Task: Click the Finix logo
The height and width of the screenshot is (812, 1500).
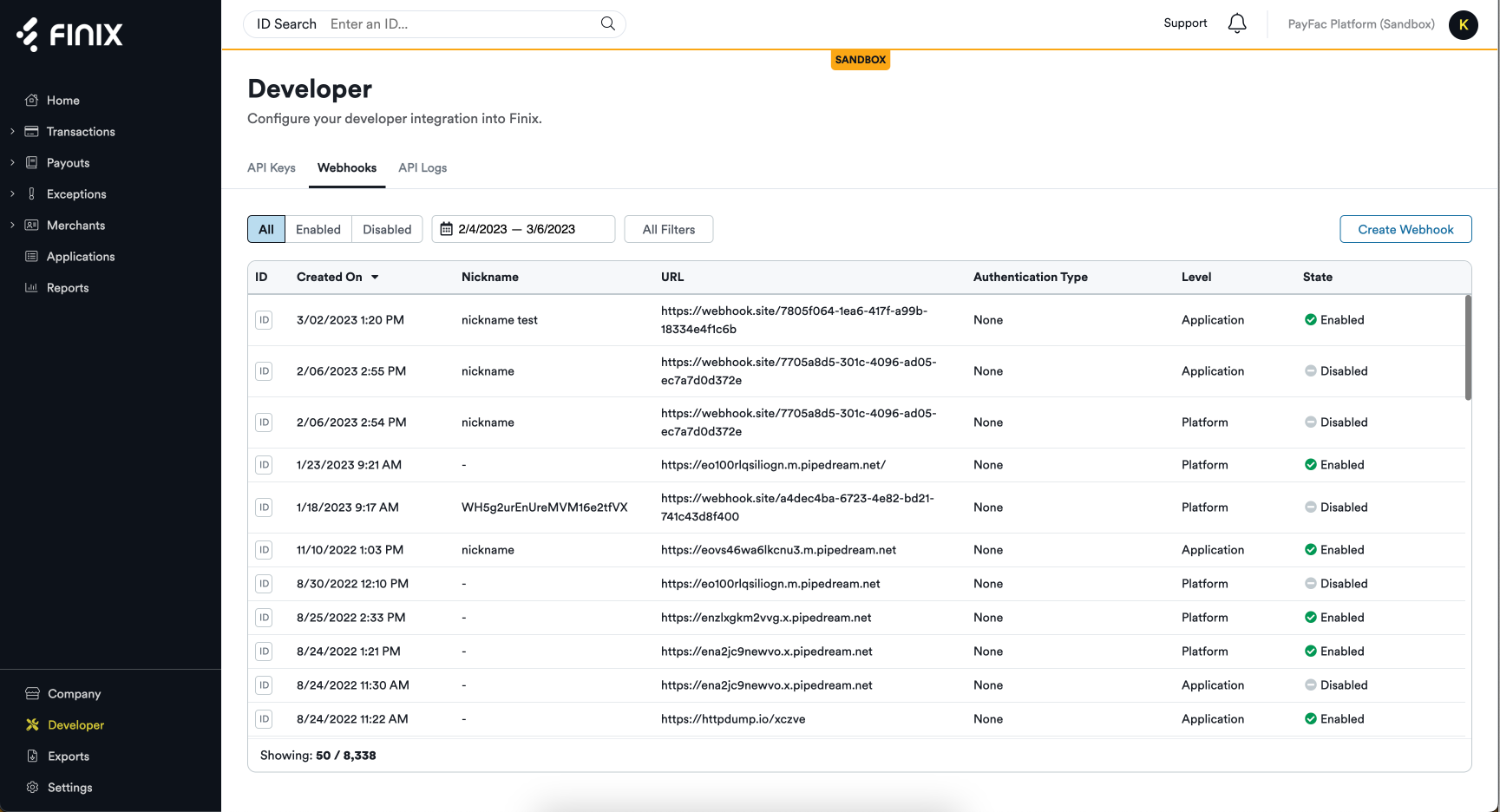Action: pos(69,34)
